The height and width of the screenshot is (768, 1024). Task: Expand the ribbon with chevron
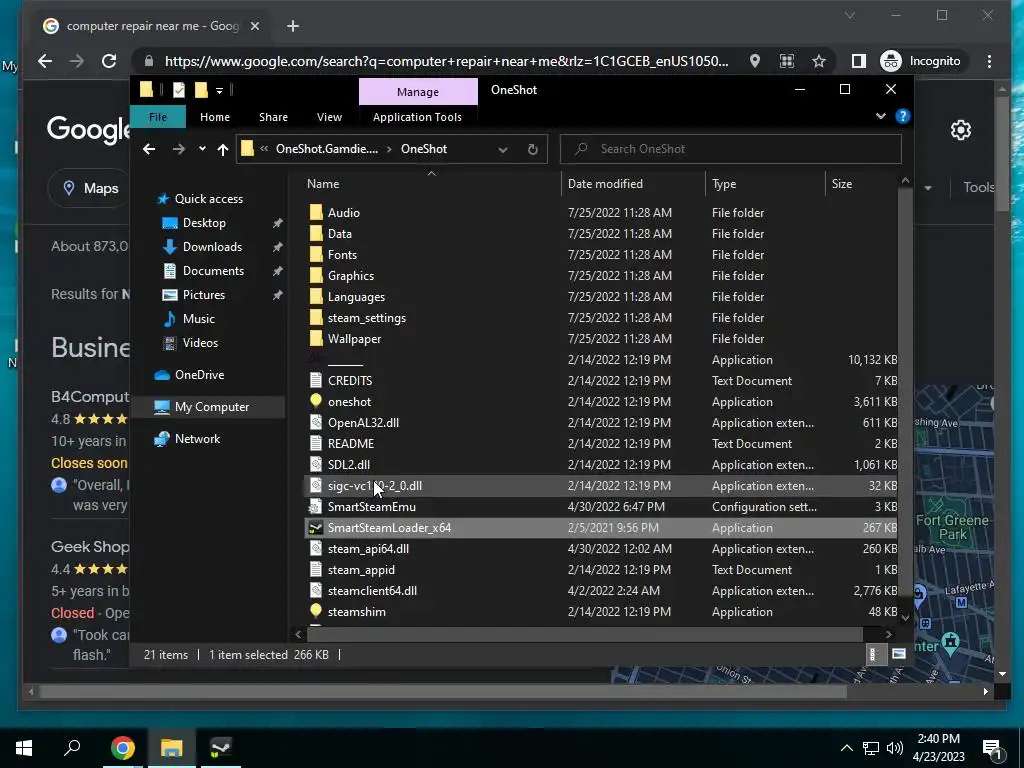click(x=880, y=116)
